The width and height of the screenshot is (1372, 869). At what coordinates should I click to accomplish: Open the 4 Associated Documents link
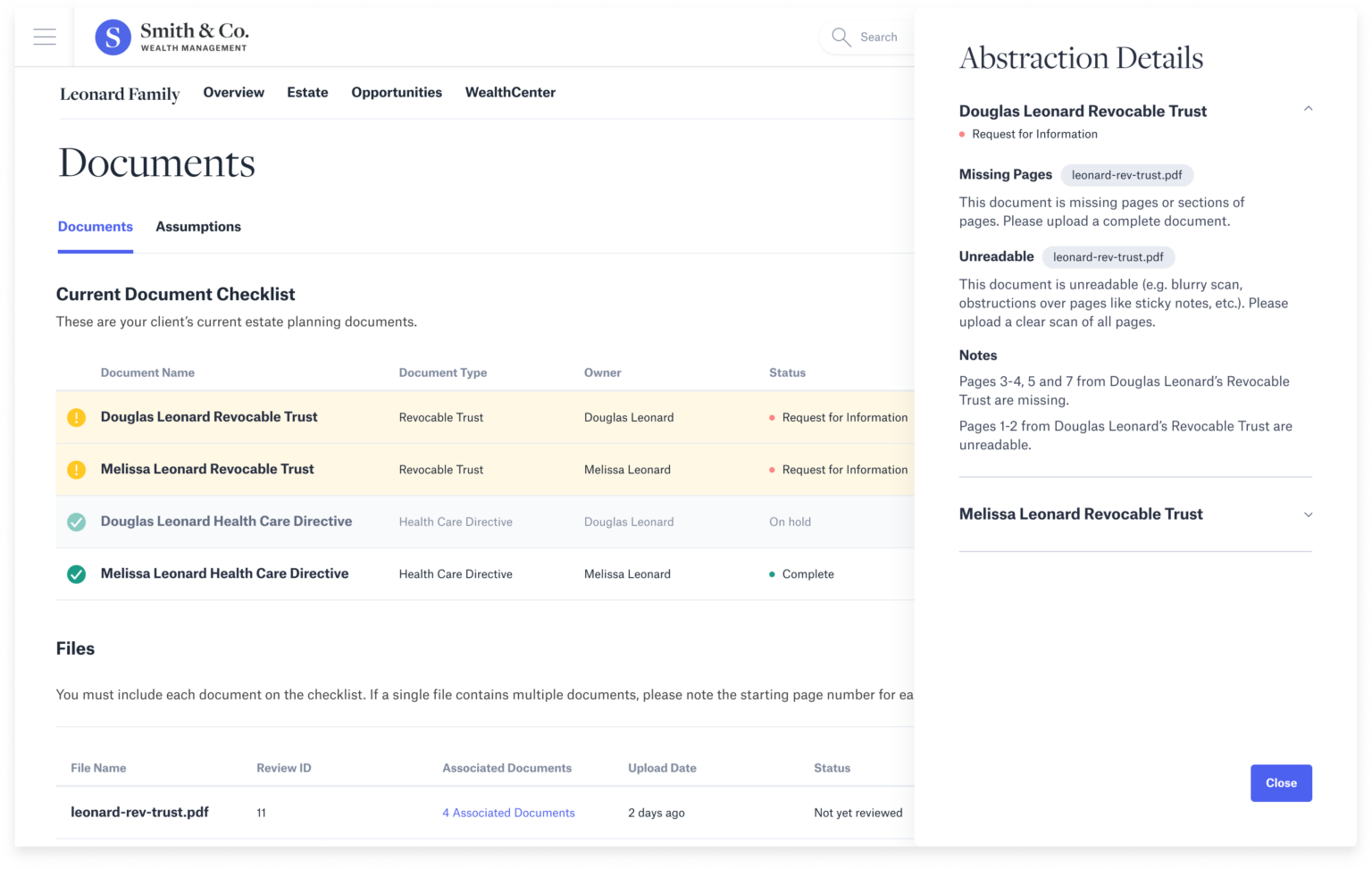(508, 813)
